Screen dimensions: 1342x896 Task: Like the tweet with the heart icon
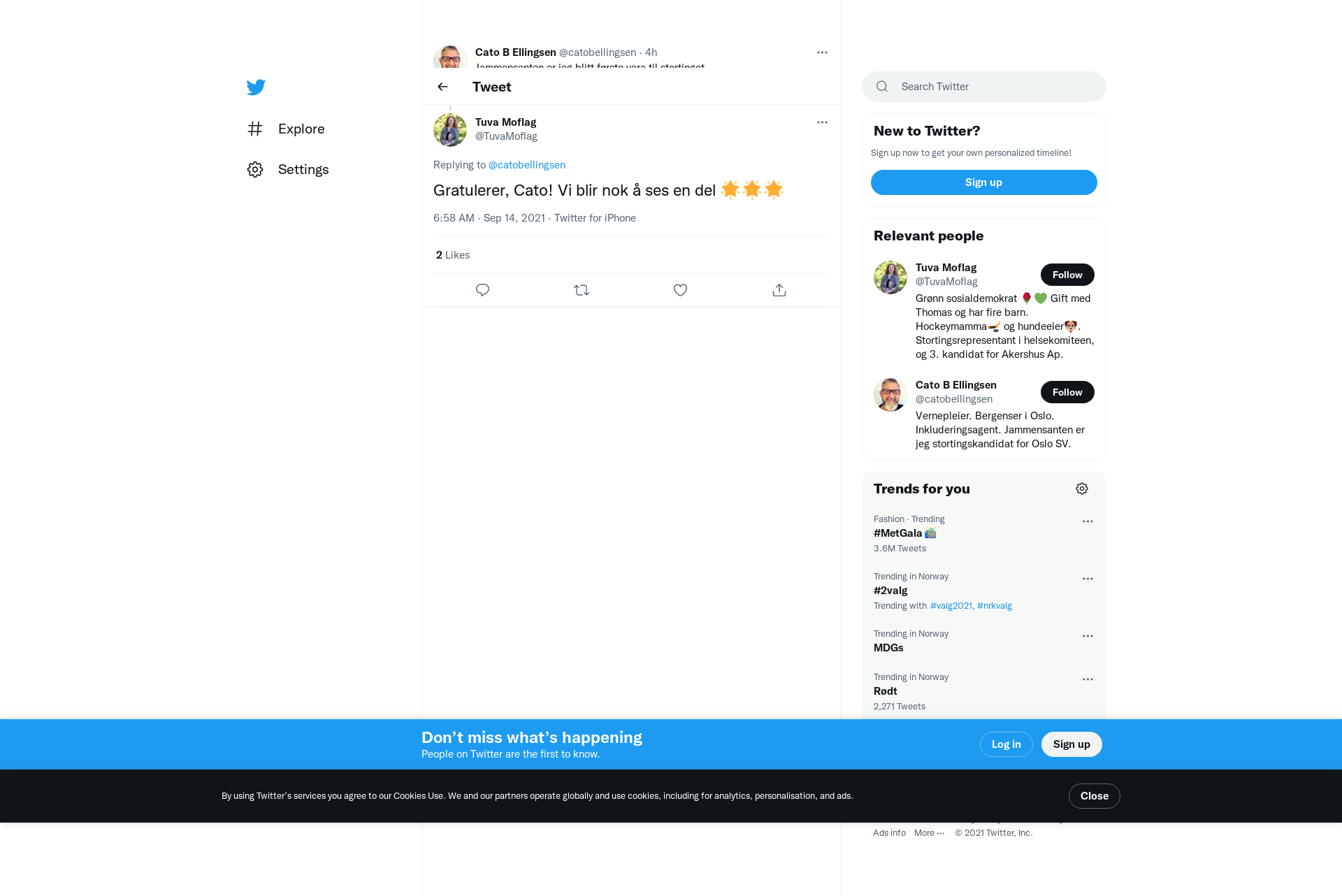pos(680,290)
